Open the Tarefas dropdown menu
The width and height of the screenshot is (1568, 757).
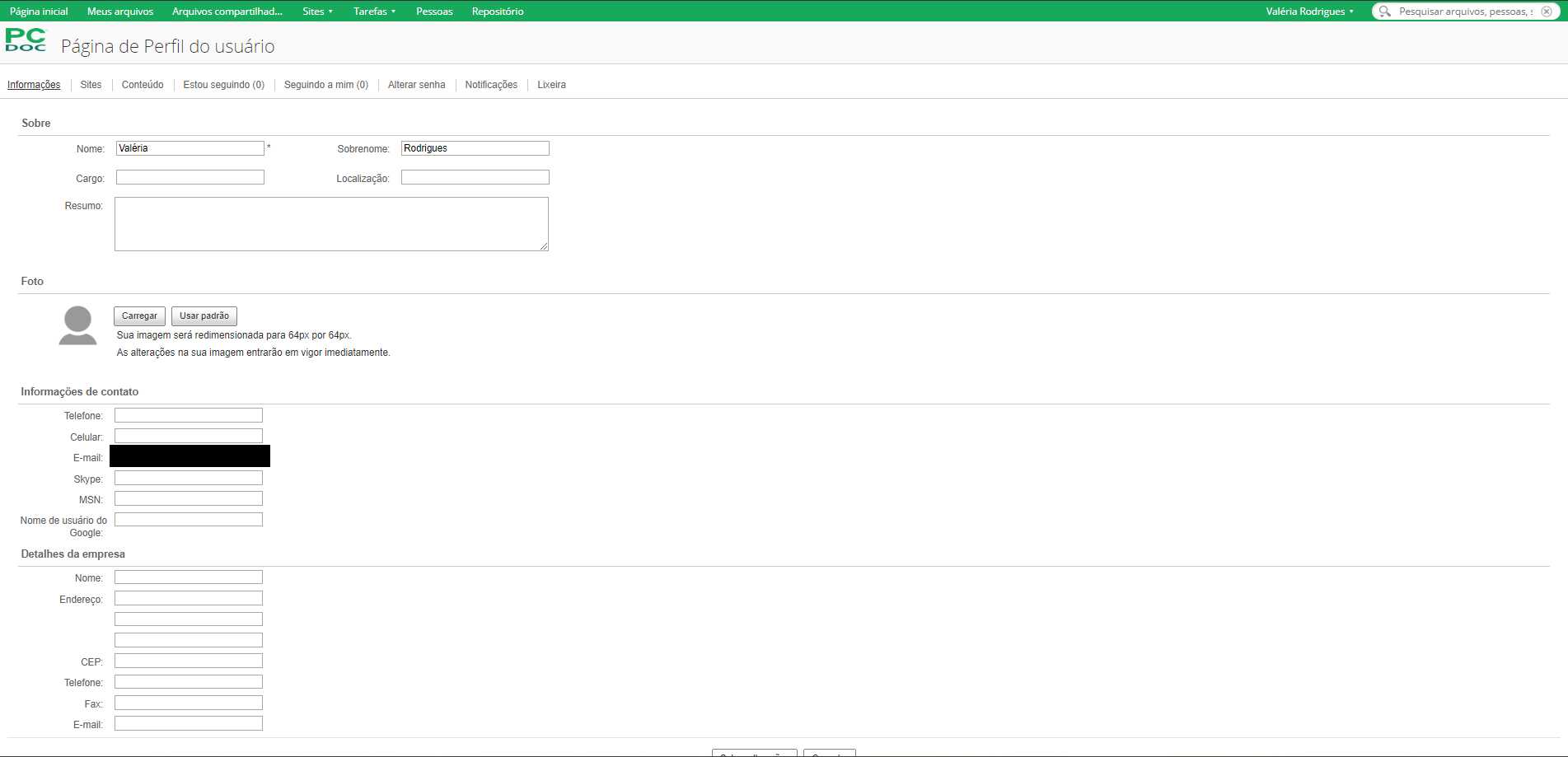click(x=374, y=12)
